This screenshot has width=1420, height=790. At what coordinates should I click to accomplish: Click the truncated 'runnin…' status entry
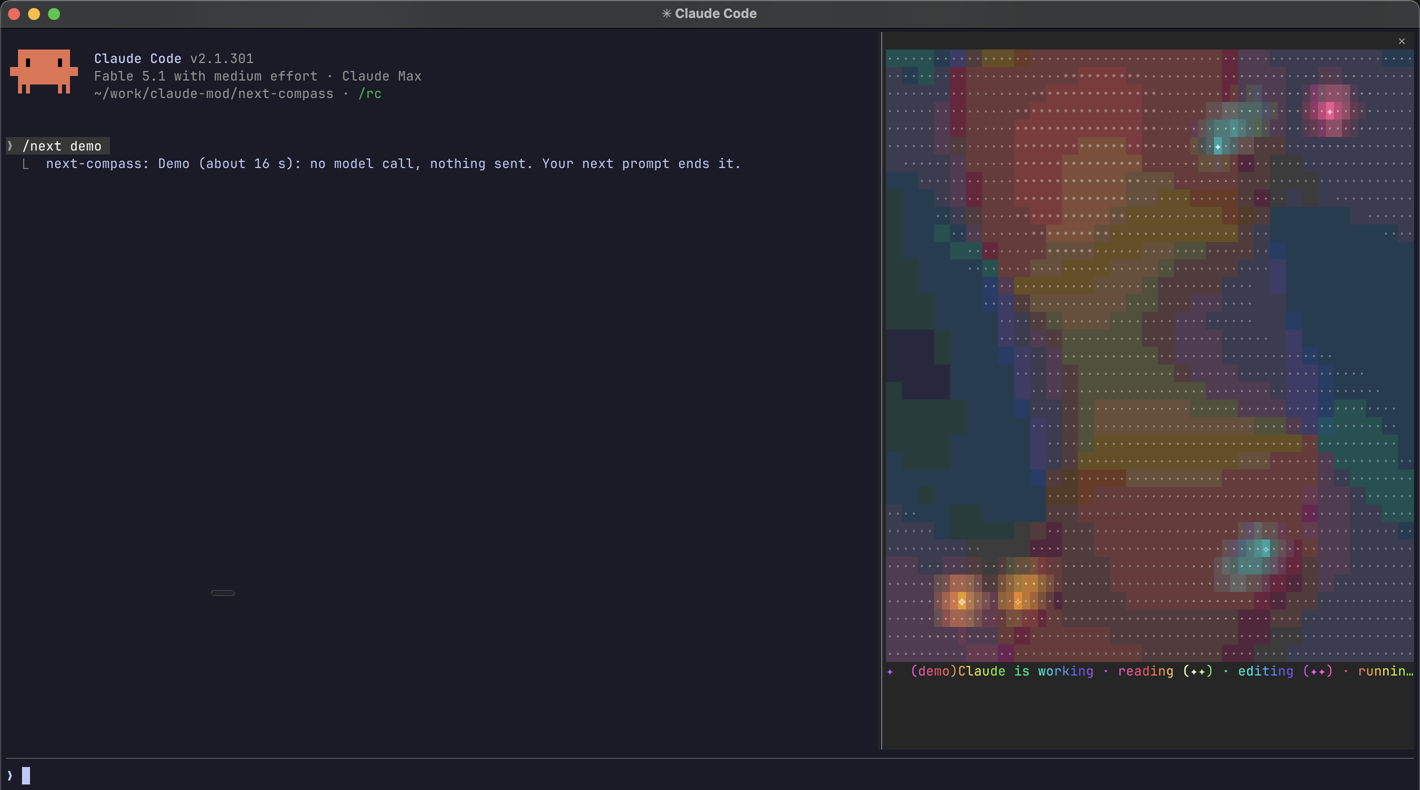[1386, 672]
